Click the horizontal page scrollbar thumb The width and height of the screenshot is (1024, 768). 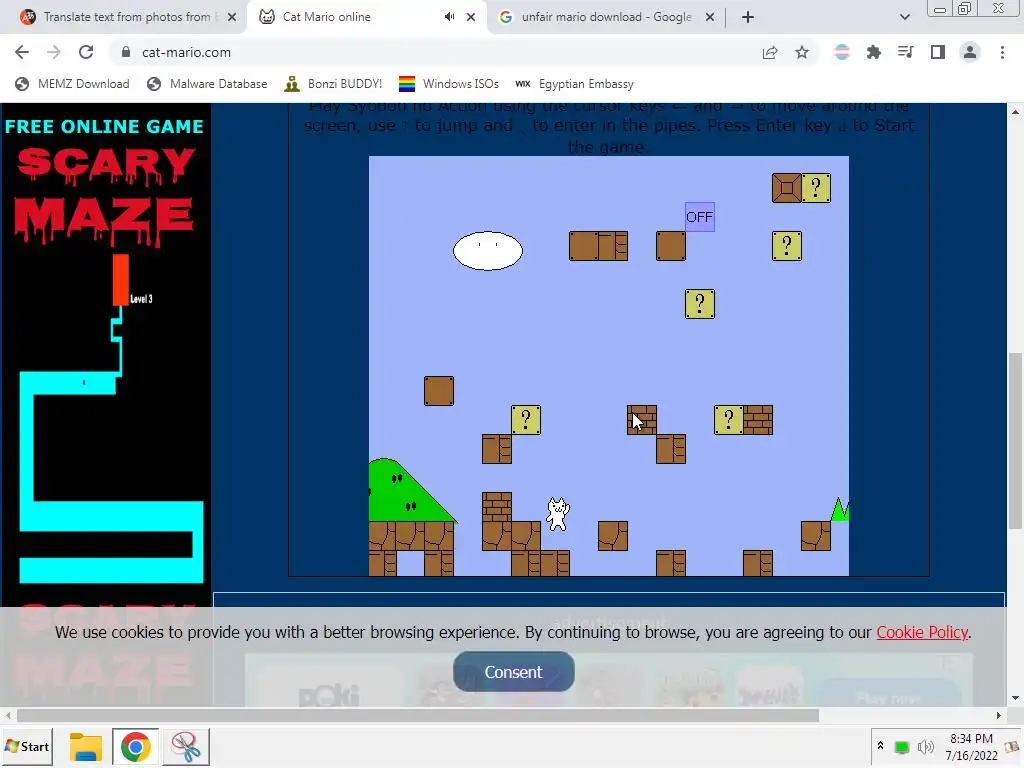418,716
